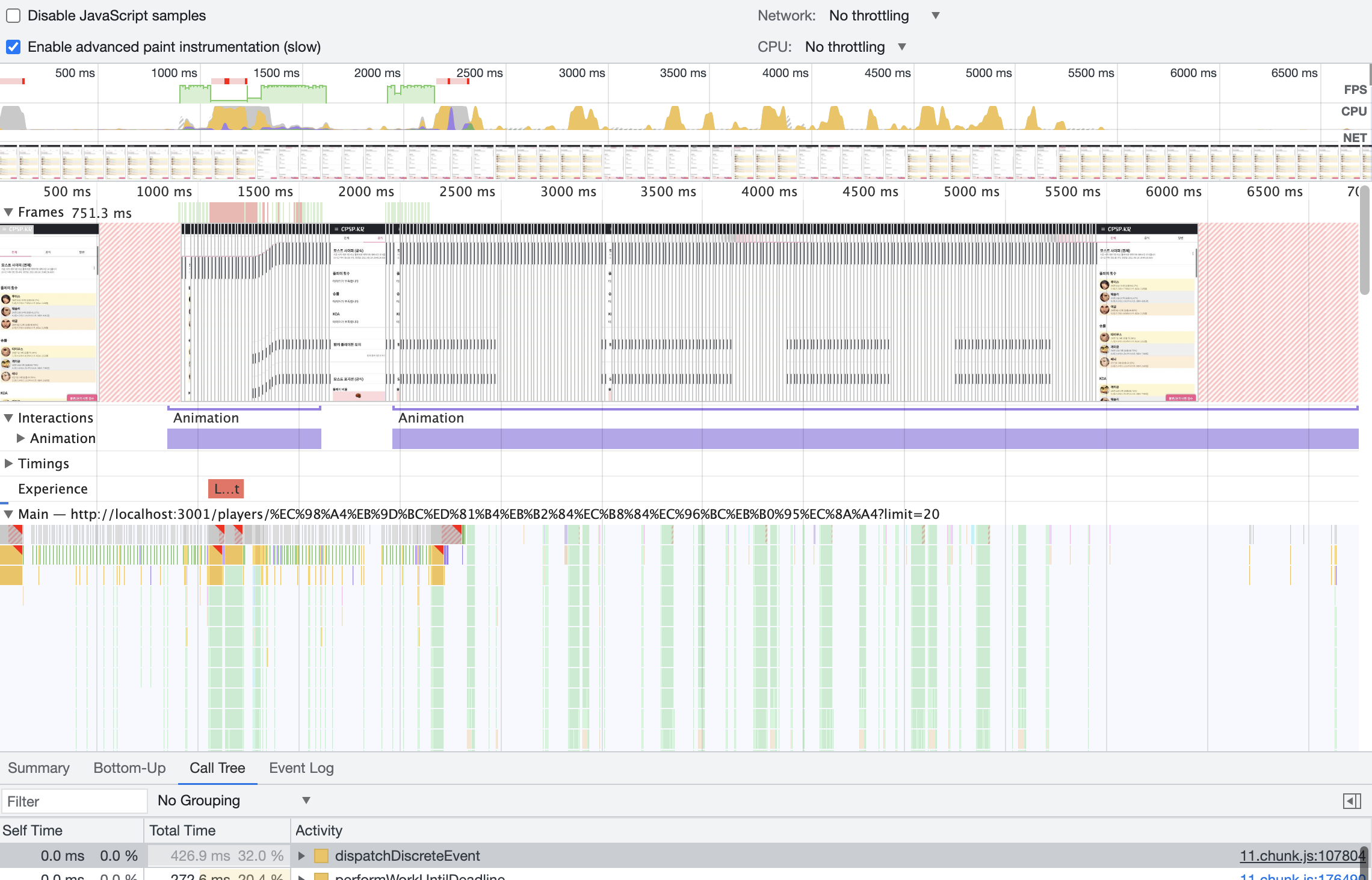Uncheck Enable advanced paint instrumentation

tap(13, 47)
